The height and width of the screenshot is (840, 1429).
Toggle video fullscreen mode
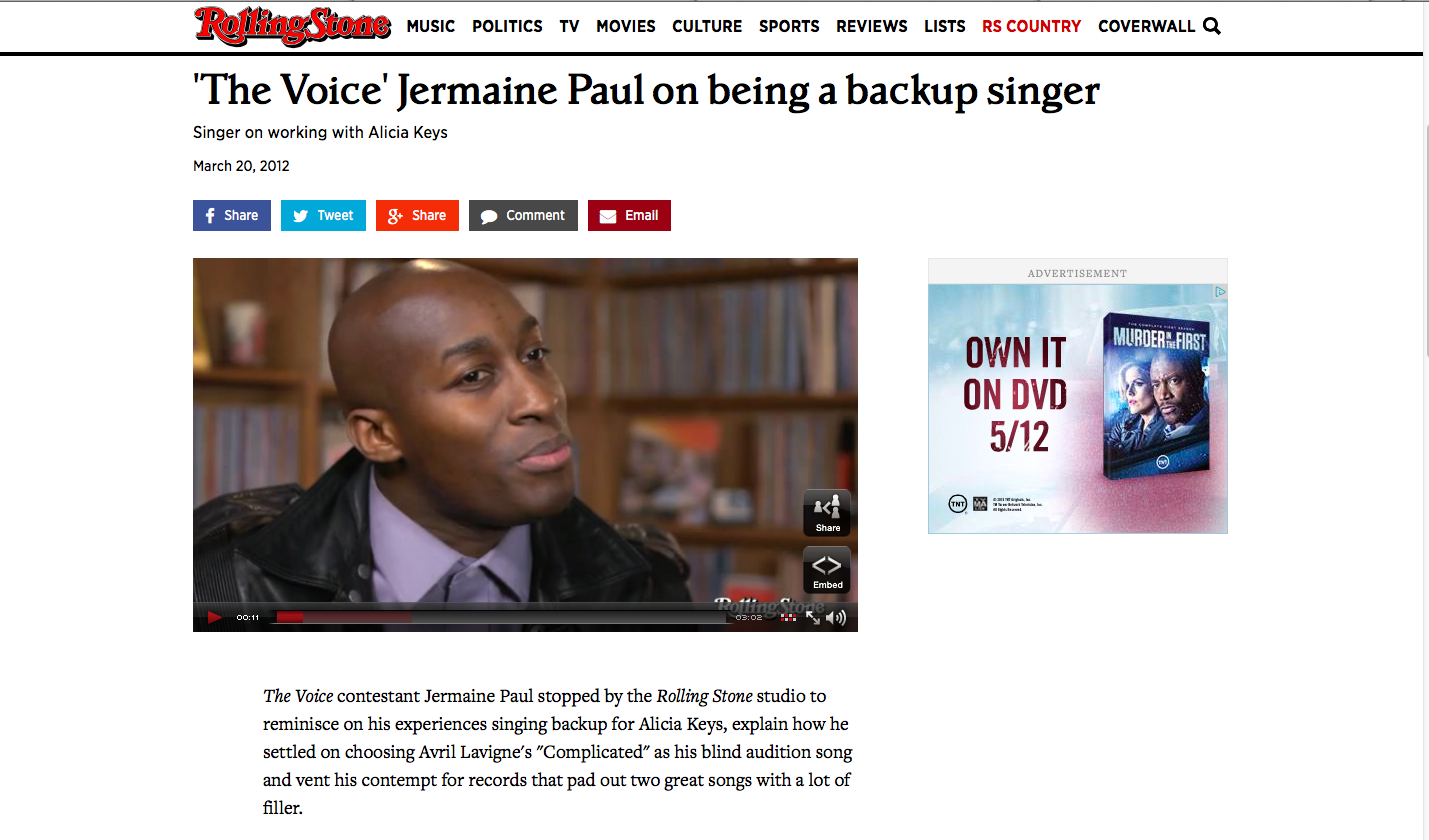click(x=813, y=617)
